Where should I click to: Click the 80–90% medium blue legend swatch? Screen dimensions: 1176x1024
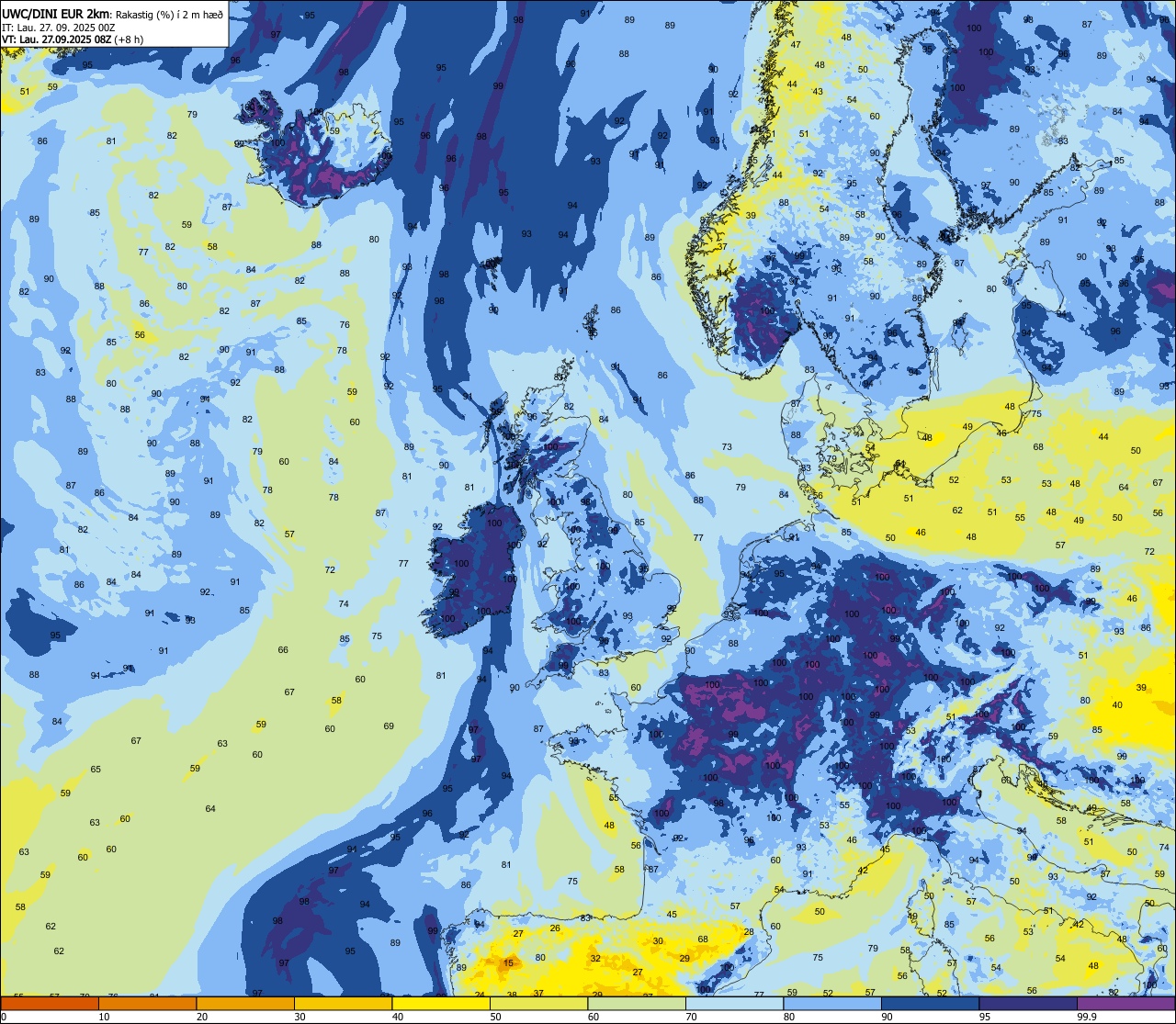point(832,1003)
